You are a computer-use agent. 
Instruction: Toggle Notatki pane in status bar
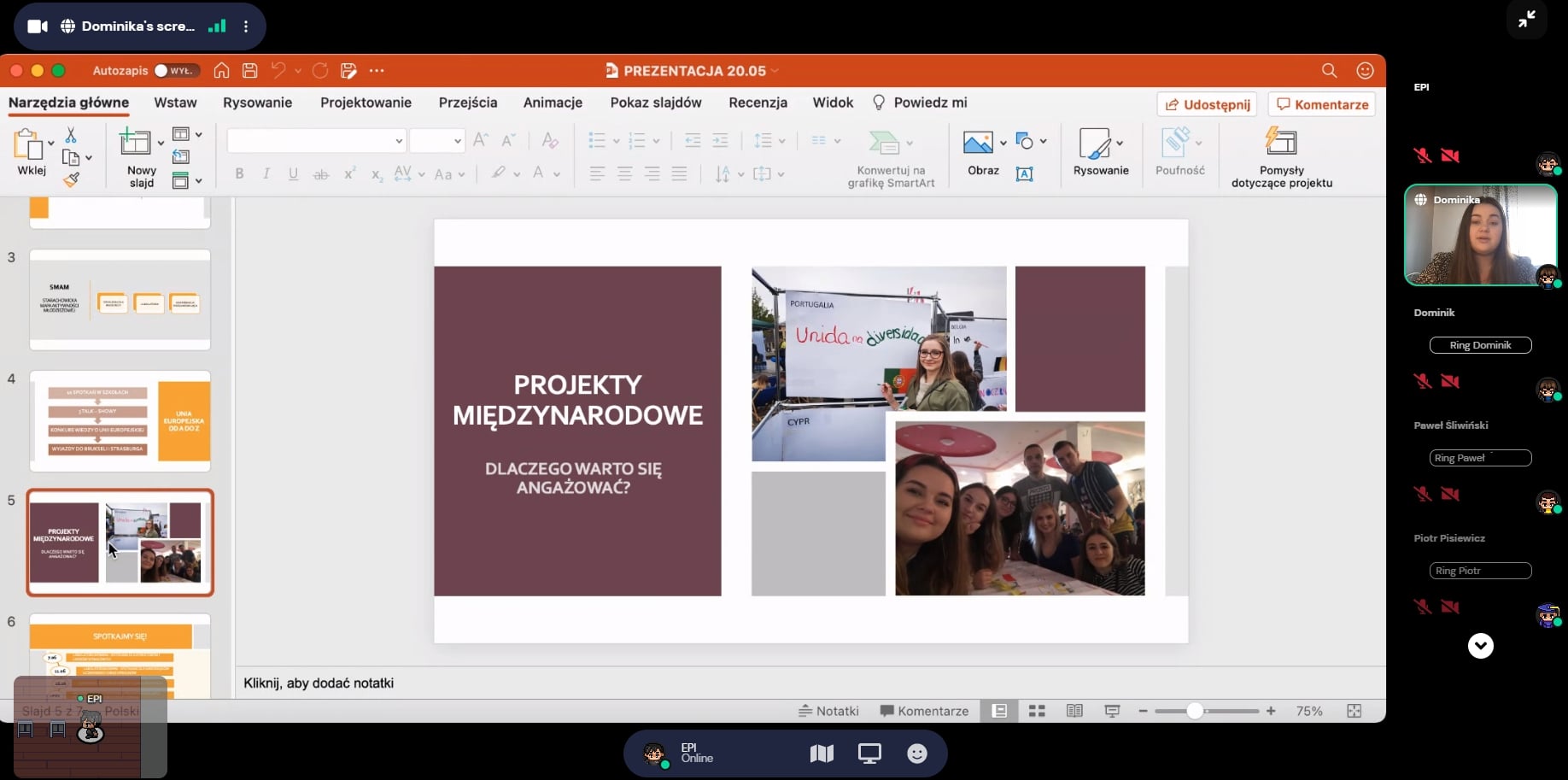(828, 711)
